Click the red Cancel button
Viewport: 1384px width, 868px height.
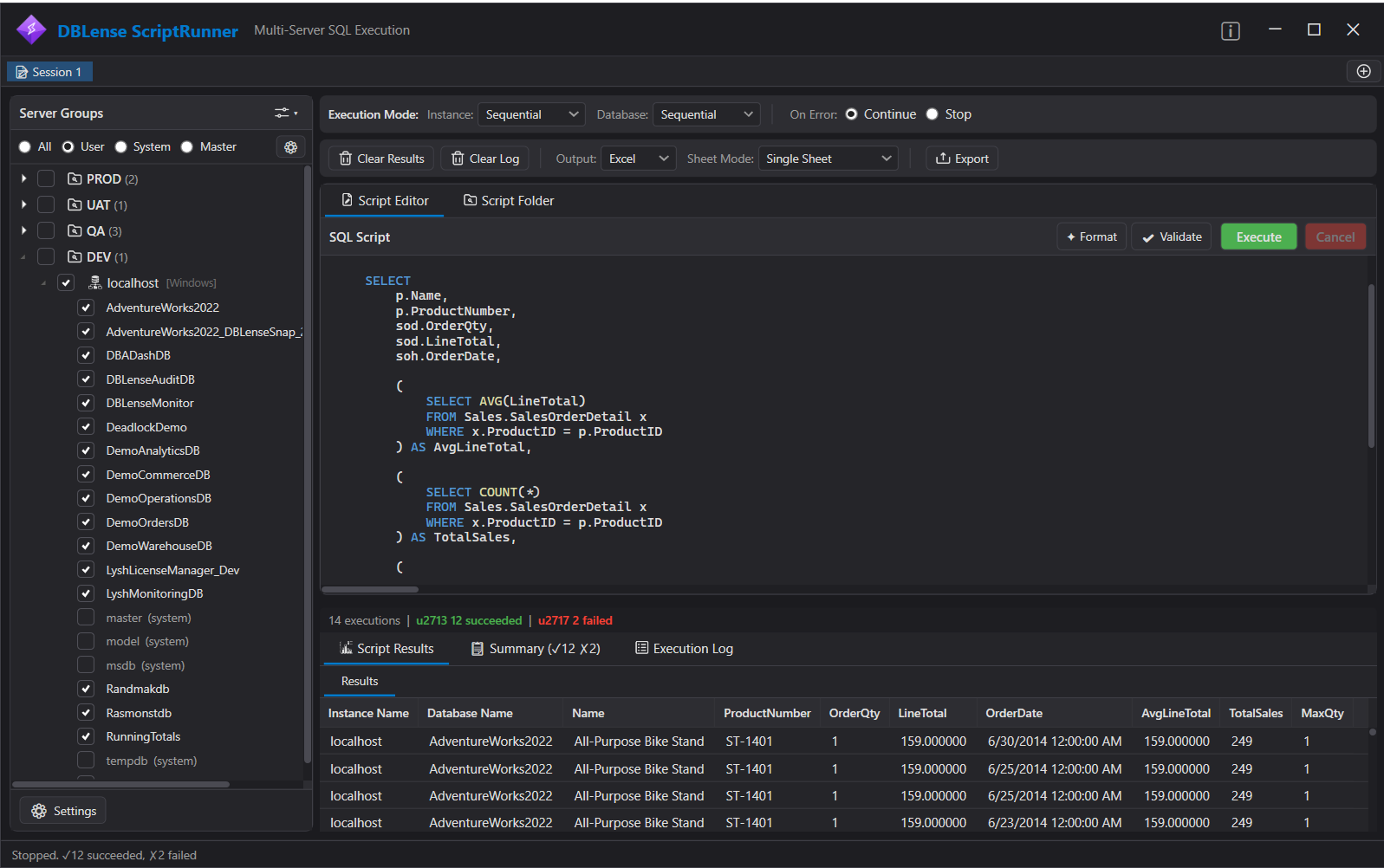pyautogui.click(x=1335, y=236)
